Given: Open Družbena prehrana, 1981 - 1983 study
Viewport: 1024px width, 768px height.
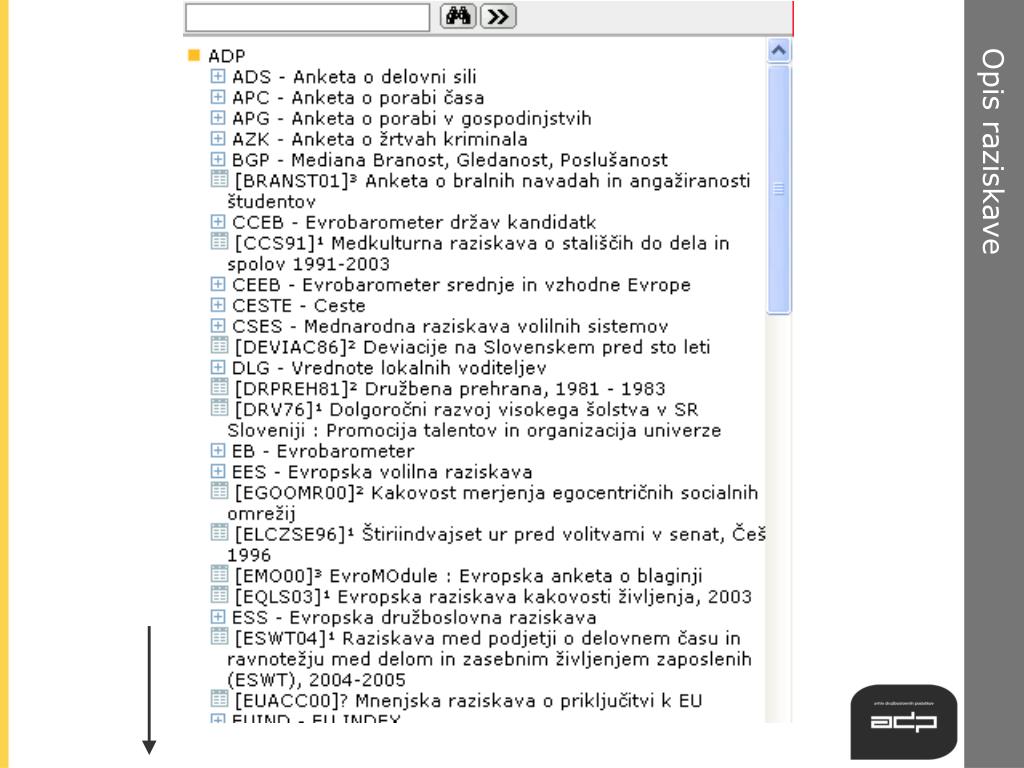Looking at the screenshot, I should coord(450,389).
